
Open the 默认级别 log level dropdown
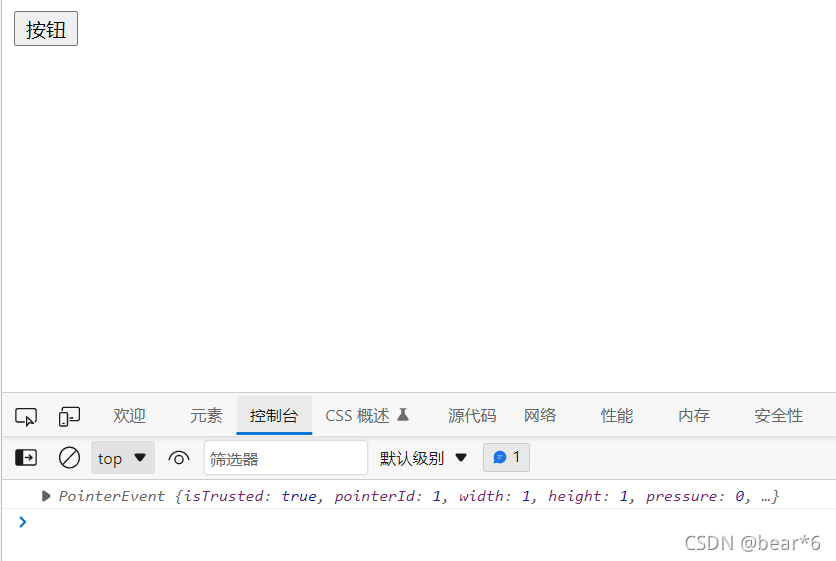pos(423,458)
